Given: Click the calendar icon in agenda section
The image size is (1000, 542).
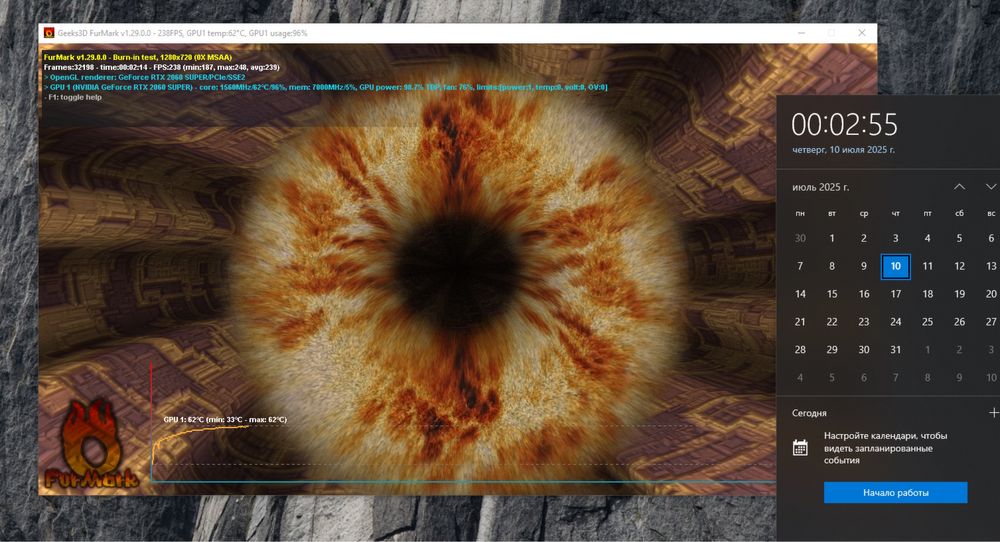Looking at the screenshot, I should (x=800, y=448).
